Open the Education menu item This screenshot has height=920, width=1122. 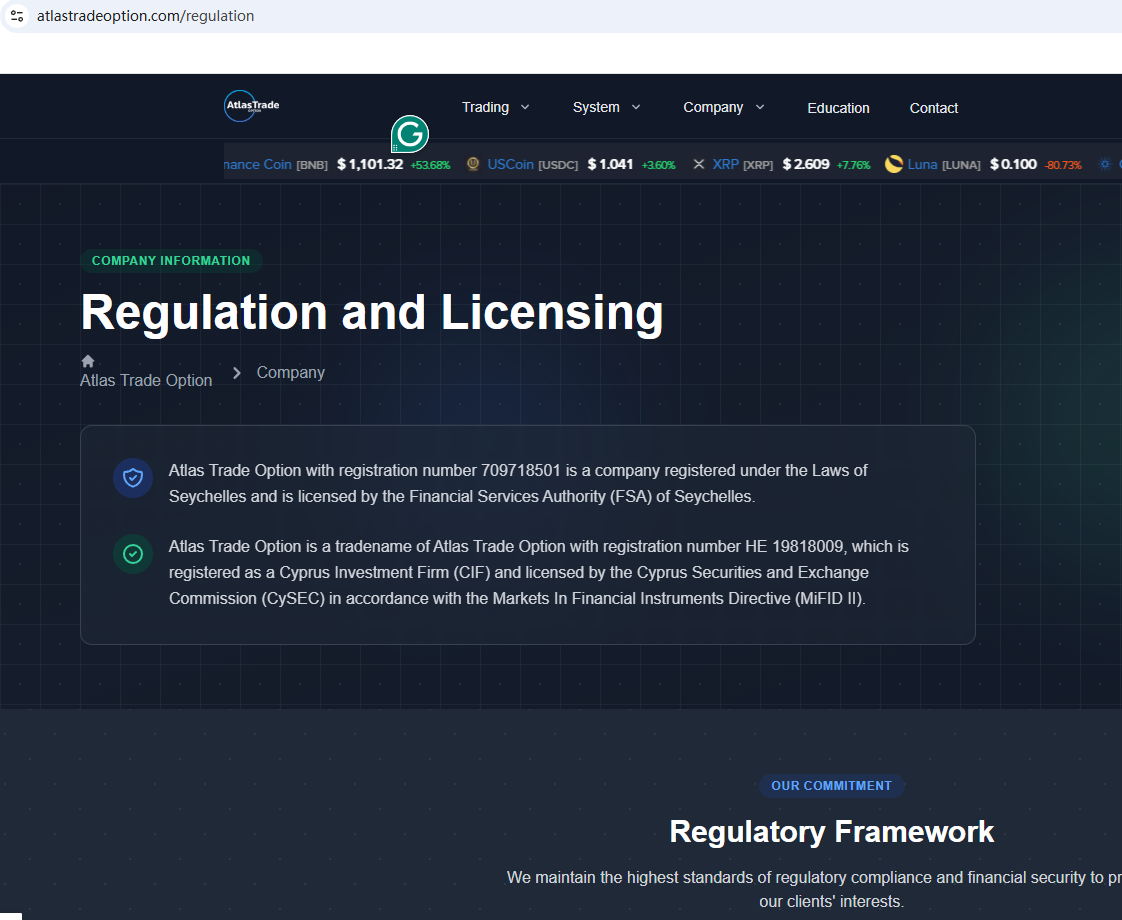click(838, 108)
